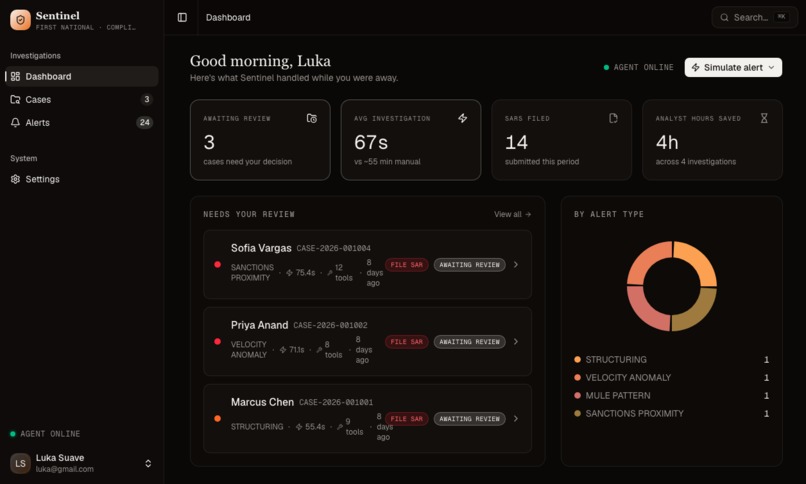Open Sofia Vargas case with chevron
Viewport: 806px width, 484px height.
click(x=516, y=265)
